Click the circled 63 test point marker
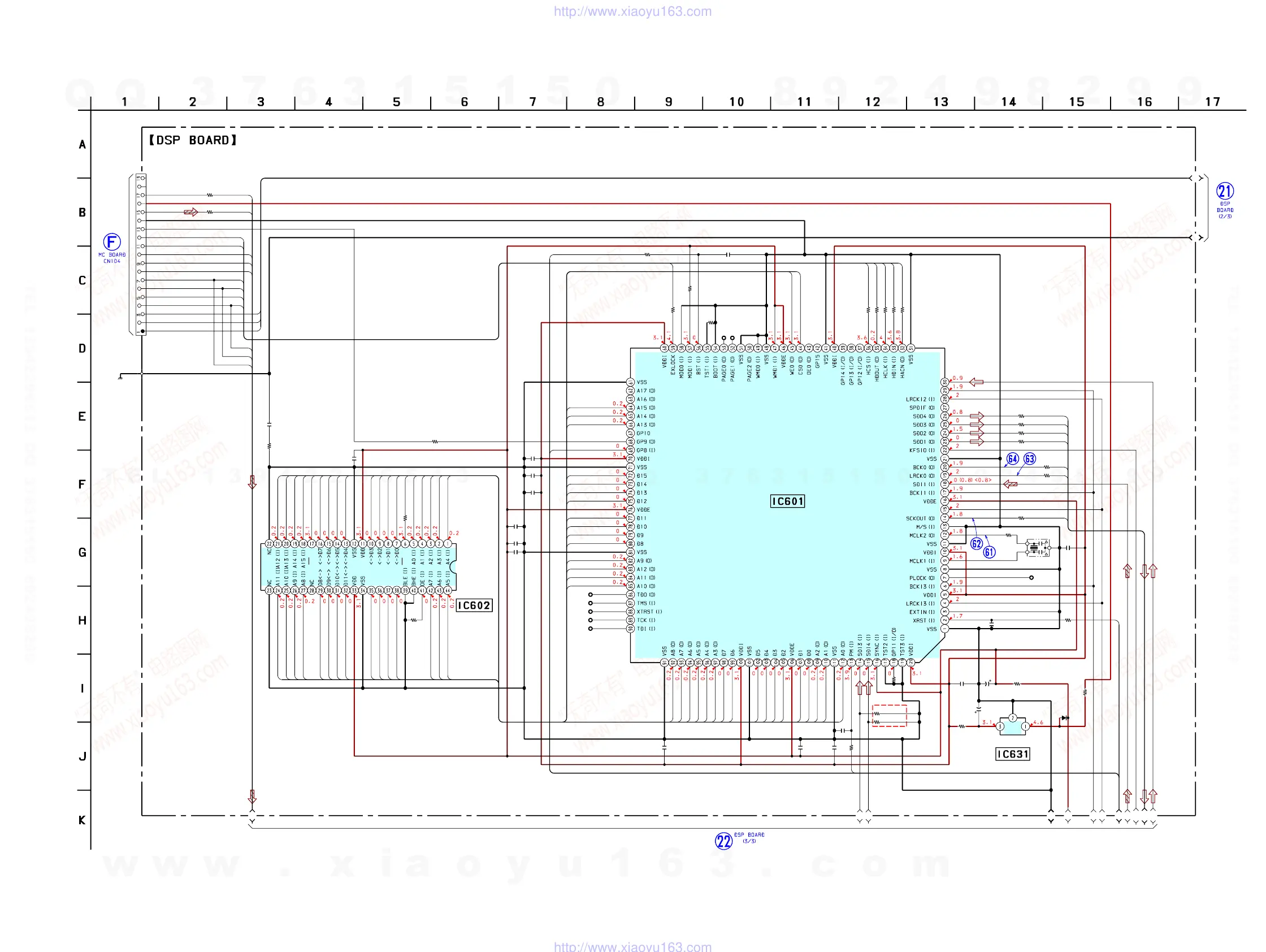The height and width of the screenshot is (952, 1266). (x=1030, y=459)
